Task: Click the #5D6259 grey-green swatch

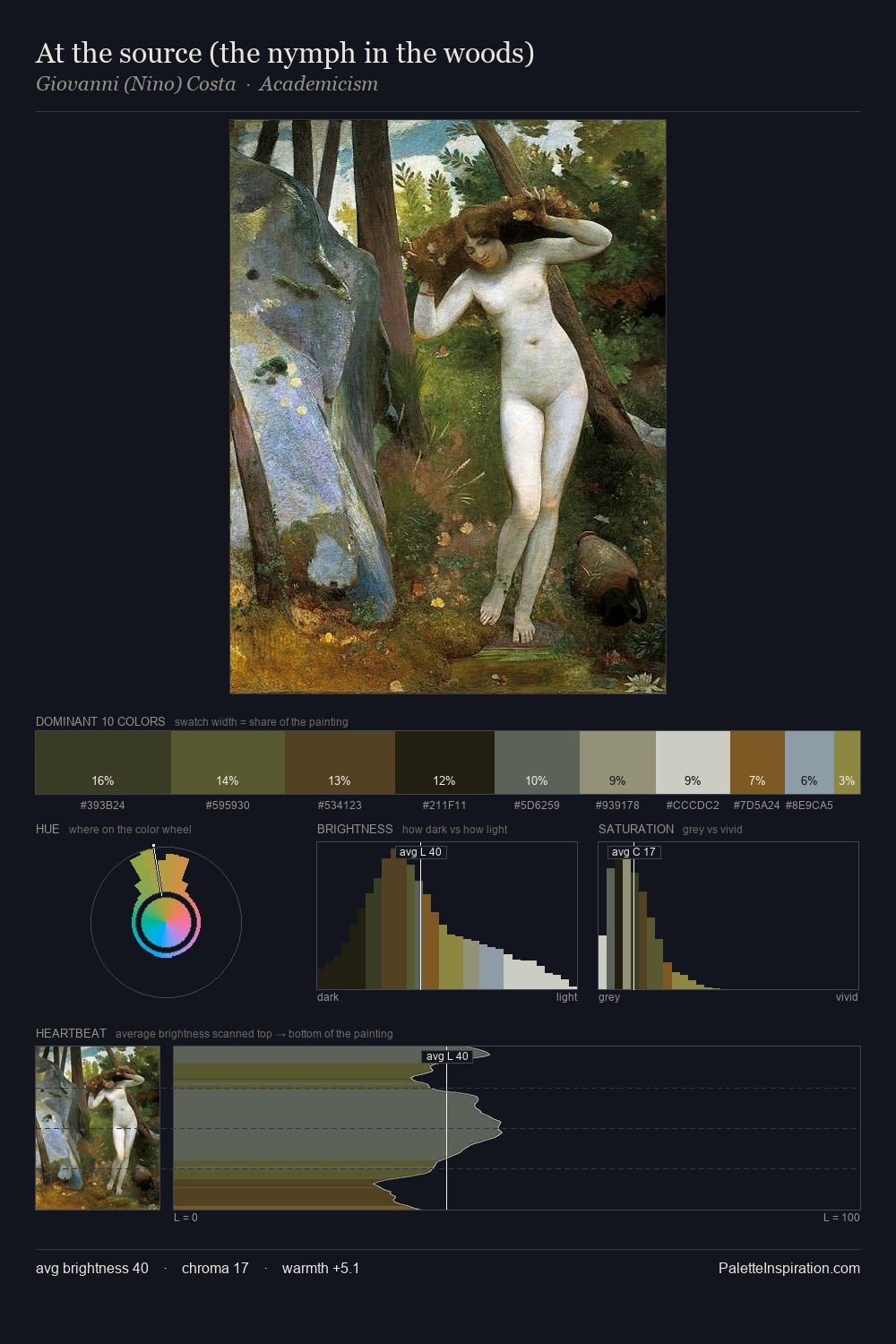Action: coord(537,762)
